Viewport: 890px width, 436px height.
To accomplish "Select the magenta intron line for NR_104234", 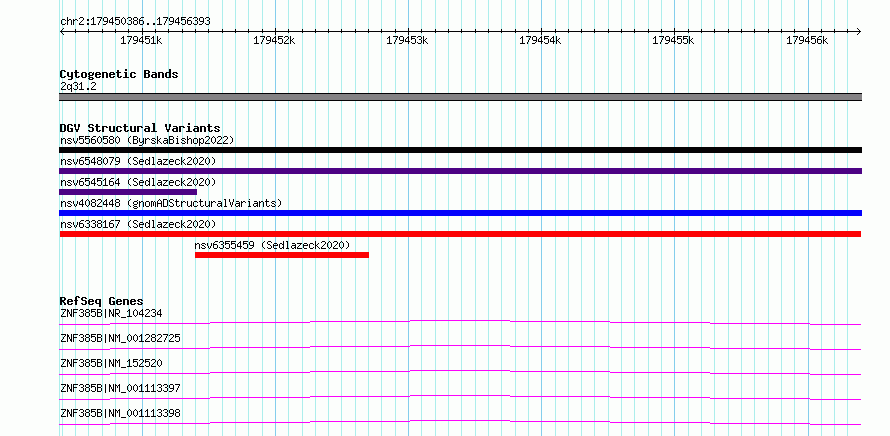I will [x=460, y=322].
